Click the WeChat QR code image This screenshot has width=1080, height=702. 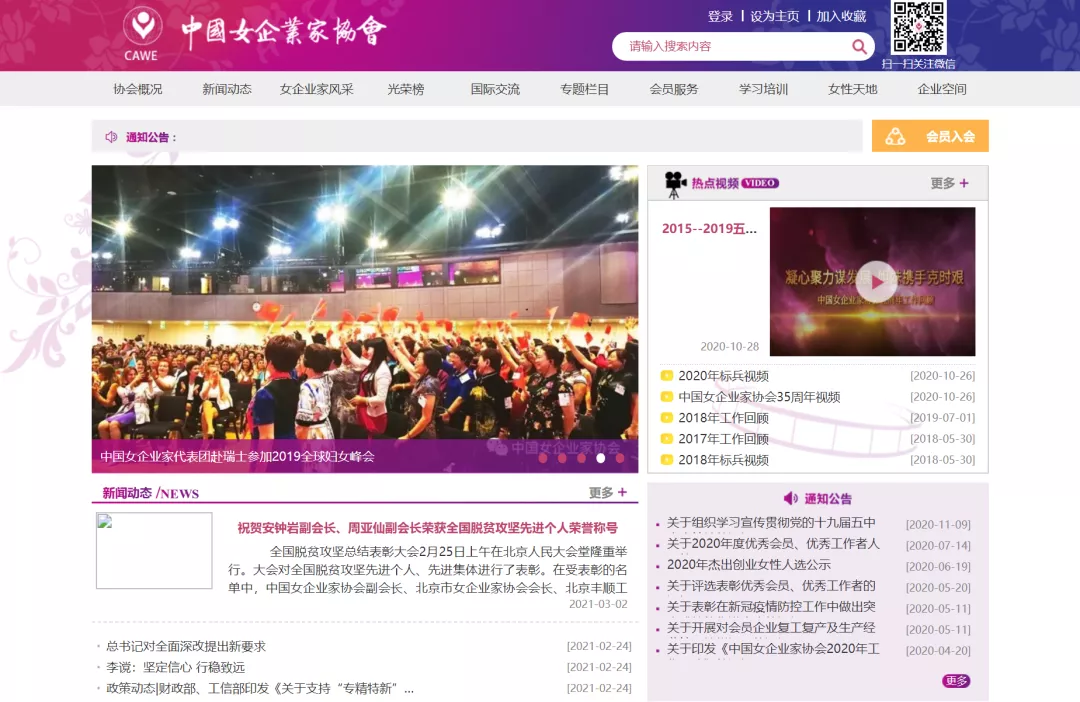(918, 28)
